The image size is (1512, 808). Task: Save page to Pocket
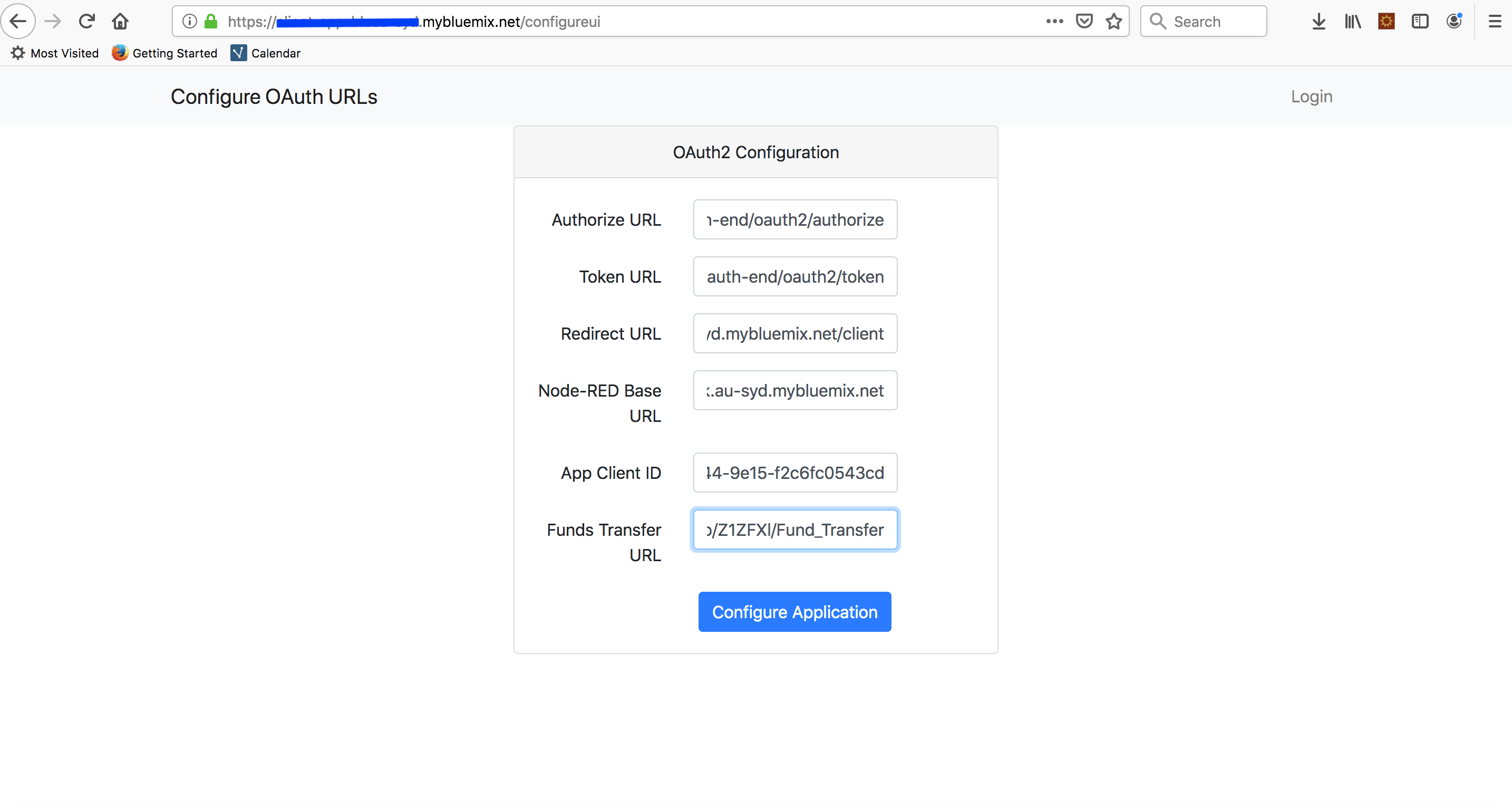click(1083, 22)
